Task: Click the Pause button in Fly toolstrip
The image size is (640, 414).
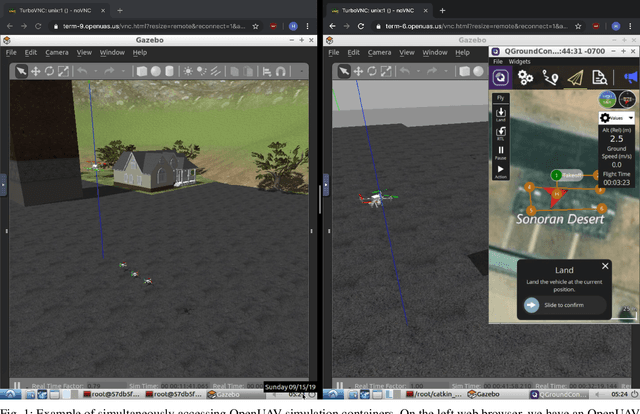Action: (x=501, y=152)
